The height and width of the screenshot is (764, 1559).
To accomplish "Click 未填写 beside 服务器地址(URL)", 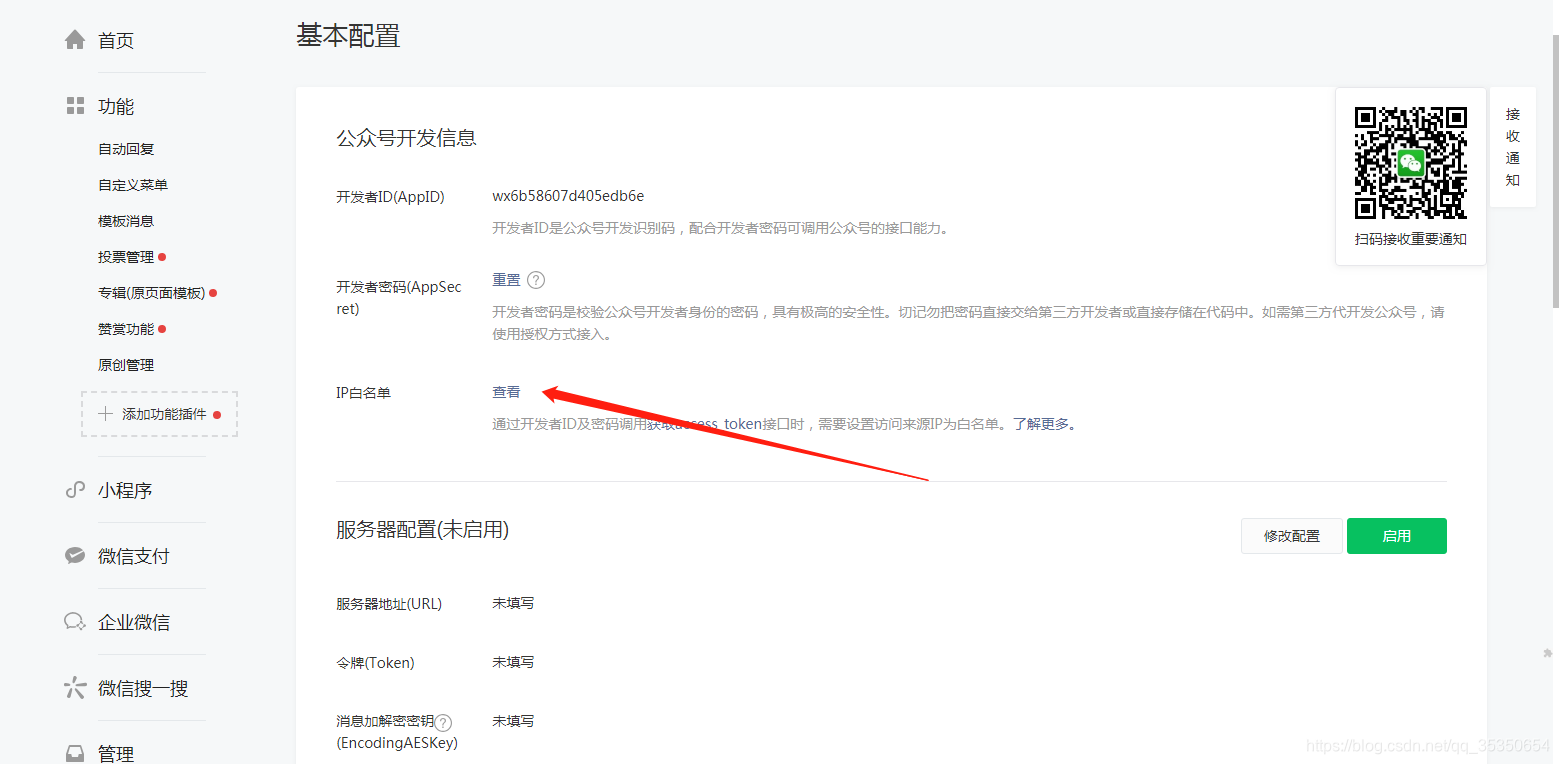I will (x=513, y=603).
